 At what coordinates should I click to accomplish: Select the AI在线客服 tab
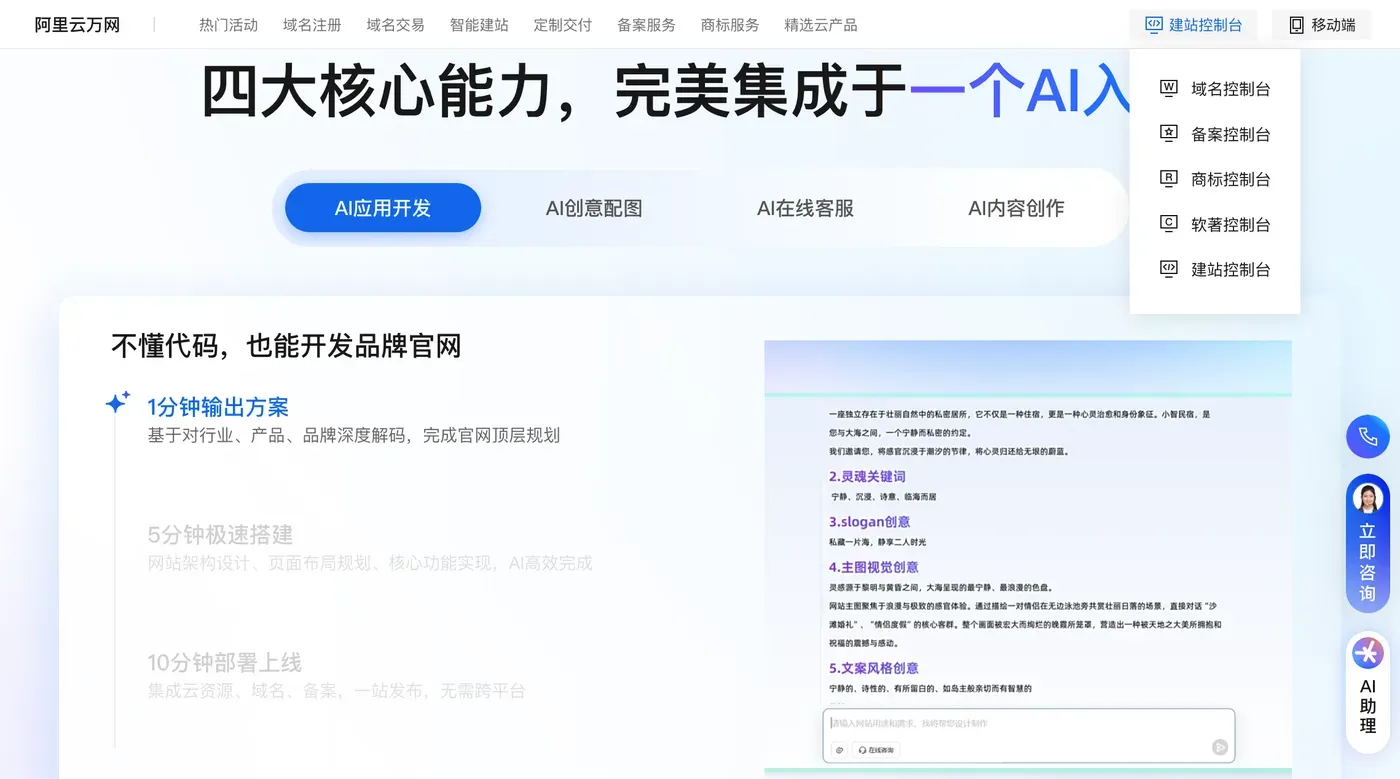(804, 208)
